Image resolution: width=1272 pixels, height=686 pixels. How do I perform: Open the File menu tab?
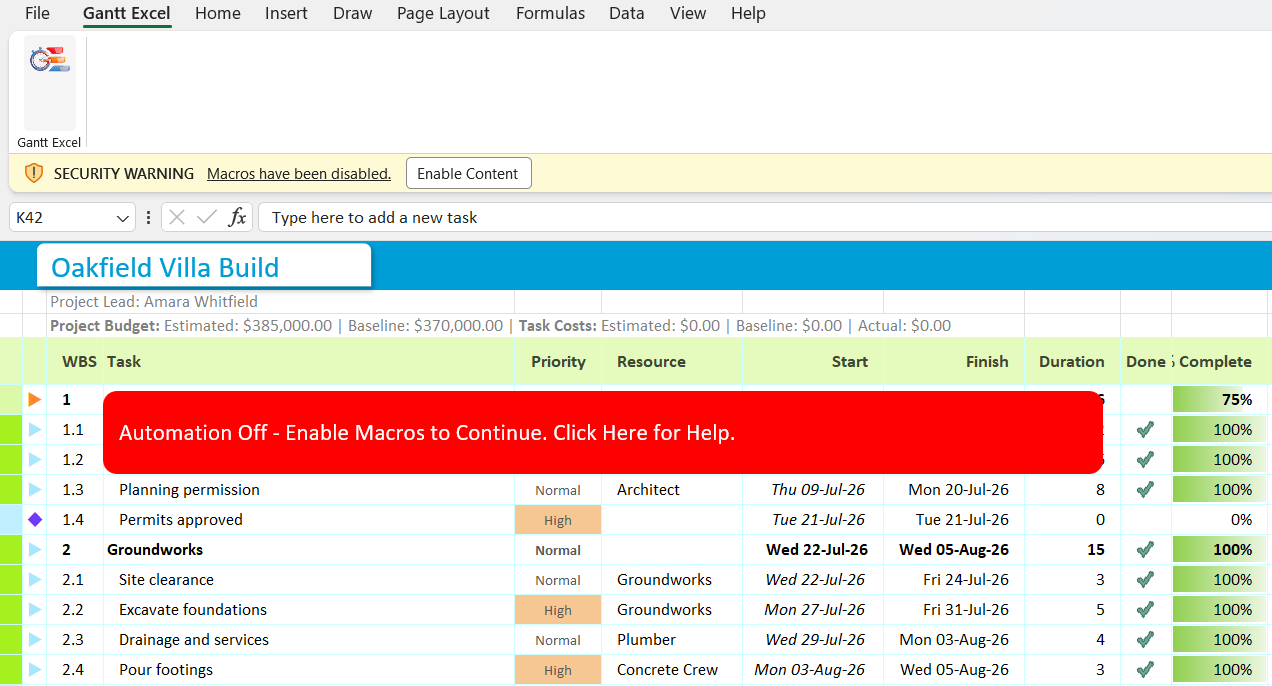[37, 13]
